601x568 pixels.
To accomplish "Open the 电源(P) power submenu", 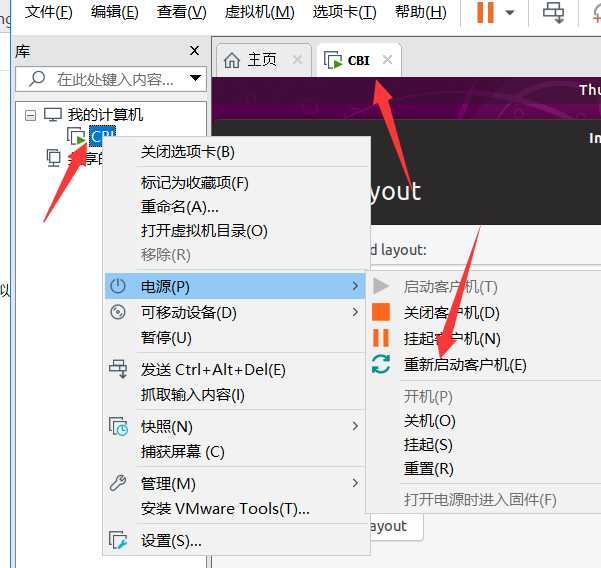I will (235, 286).
